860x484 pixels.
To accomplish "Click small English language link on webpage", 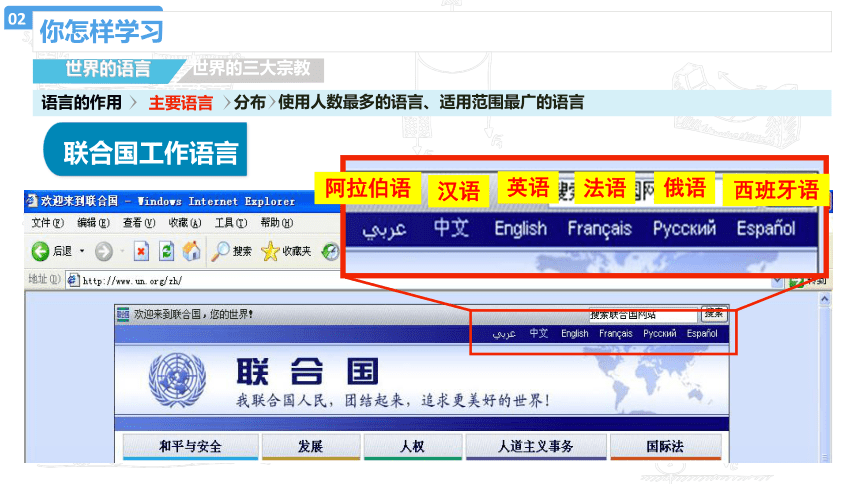I will click(574, 334).
